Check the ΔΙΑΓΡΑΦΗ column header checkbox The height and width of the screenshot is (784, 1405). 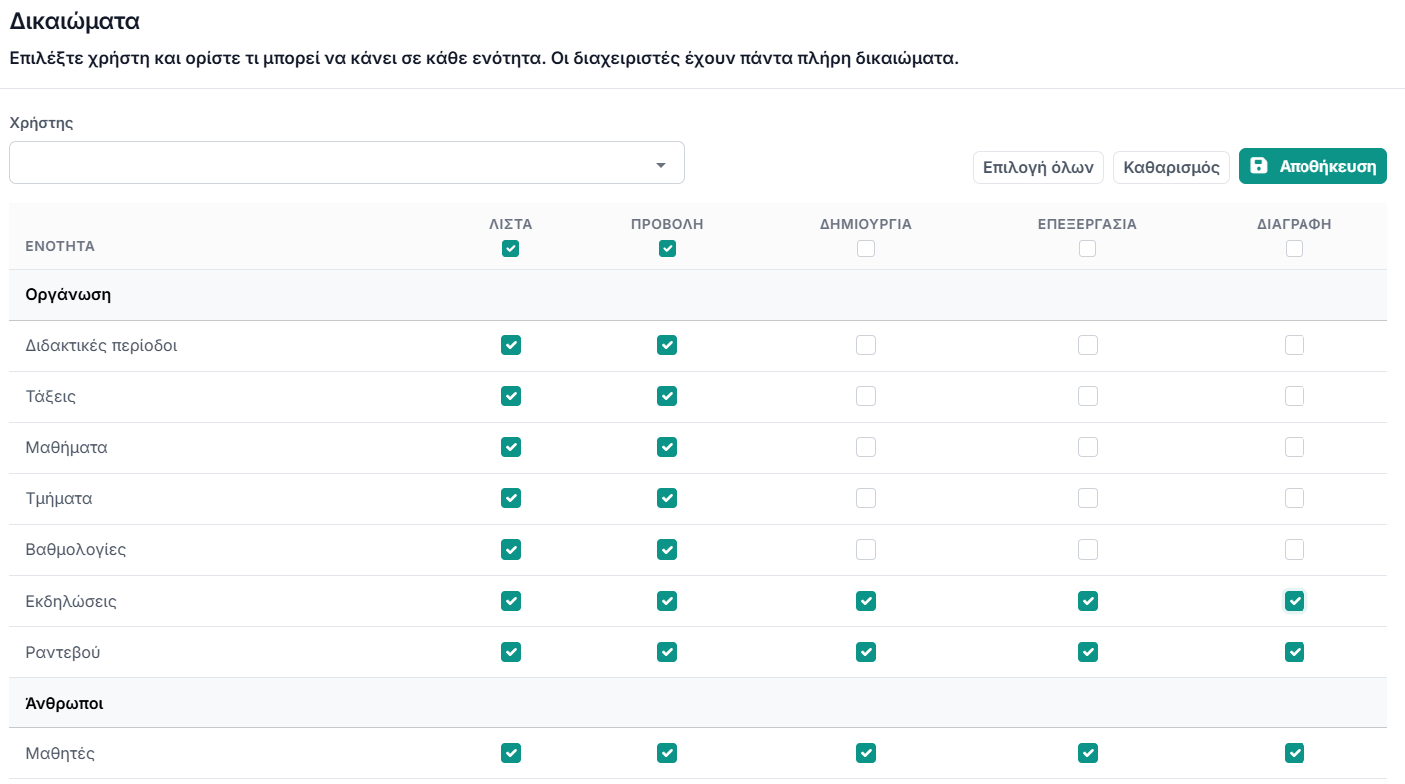tap(1294, 249)
